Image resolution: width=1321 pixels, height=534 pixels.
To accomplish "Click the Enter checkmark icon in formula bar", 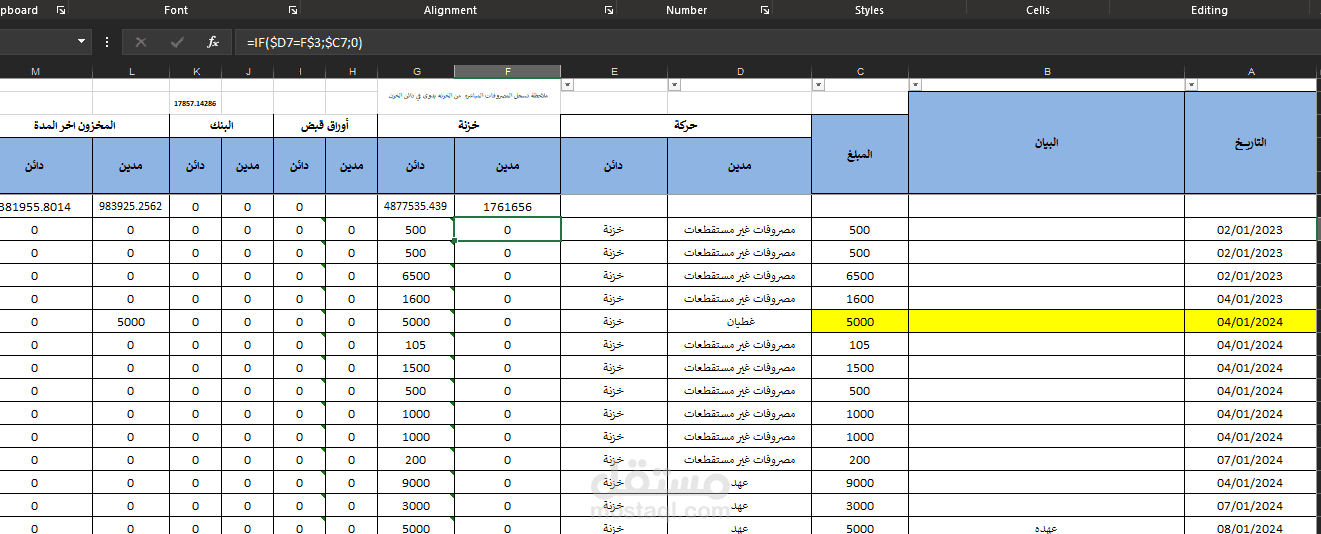I will [x=177, y=42].
